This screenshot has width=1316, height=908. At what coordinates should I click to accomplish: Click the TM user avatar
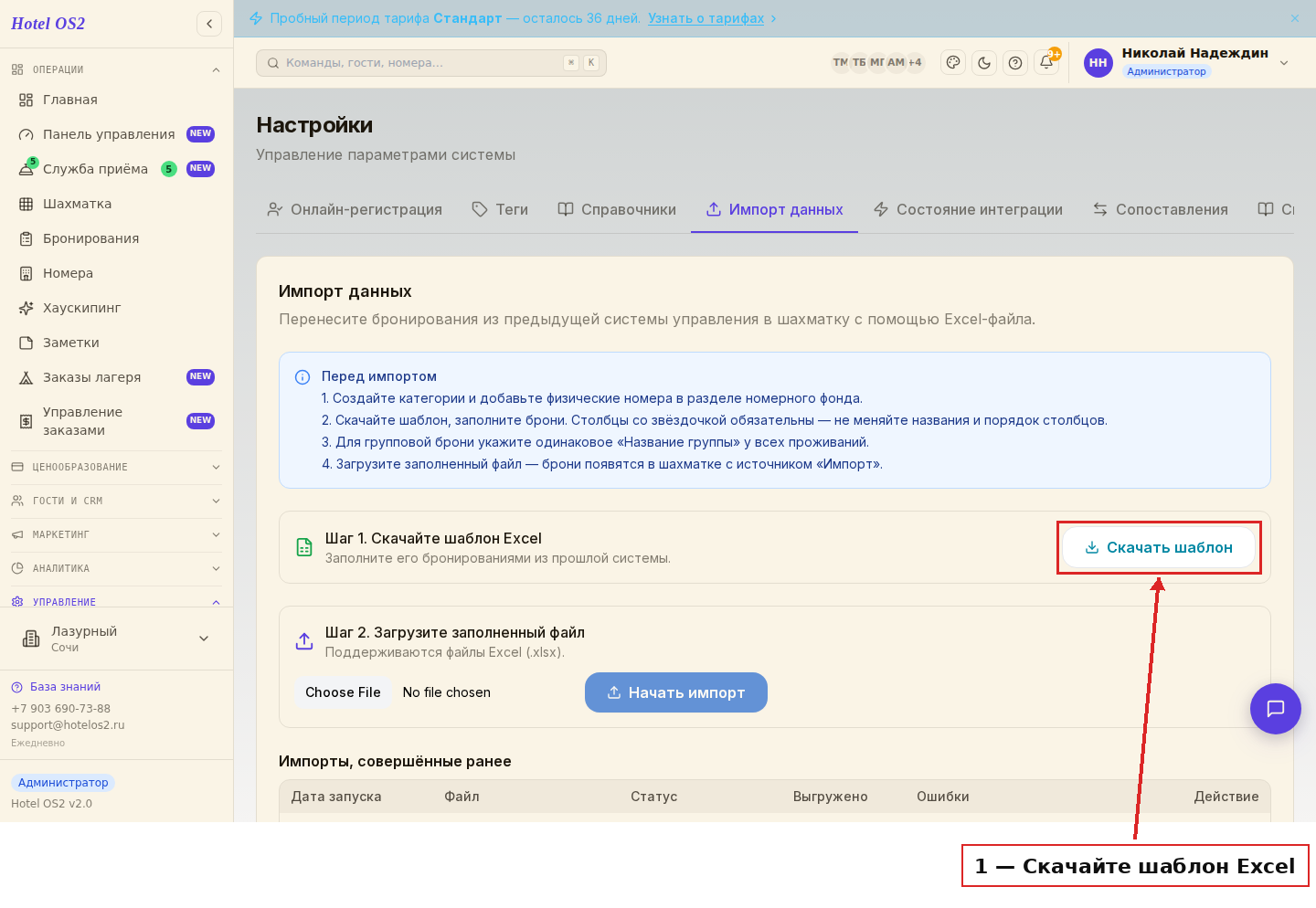click(840, 63)
